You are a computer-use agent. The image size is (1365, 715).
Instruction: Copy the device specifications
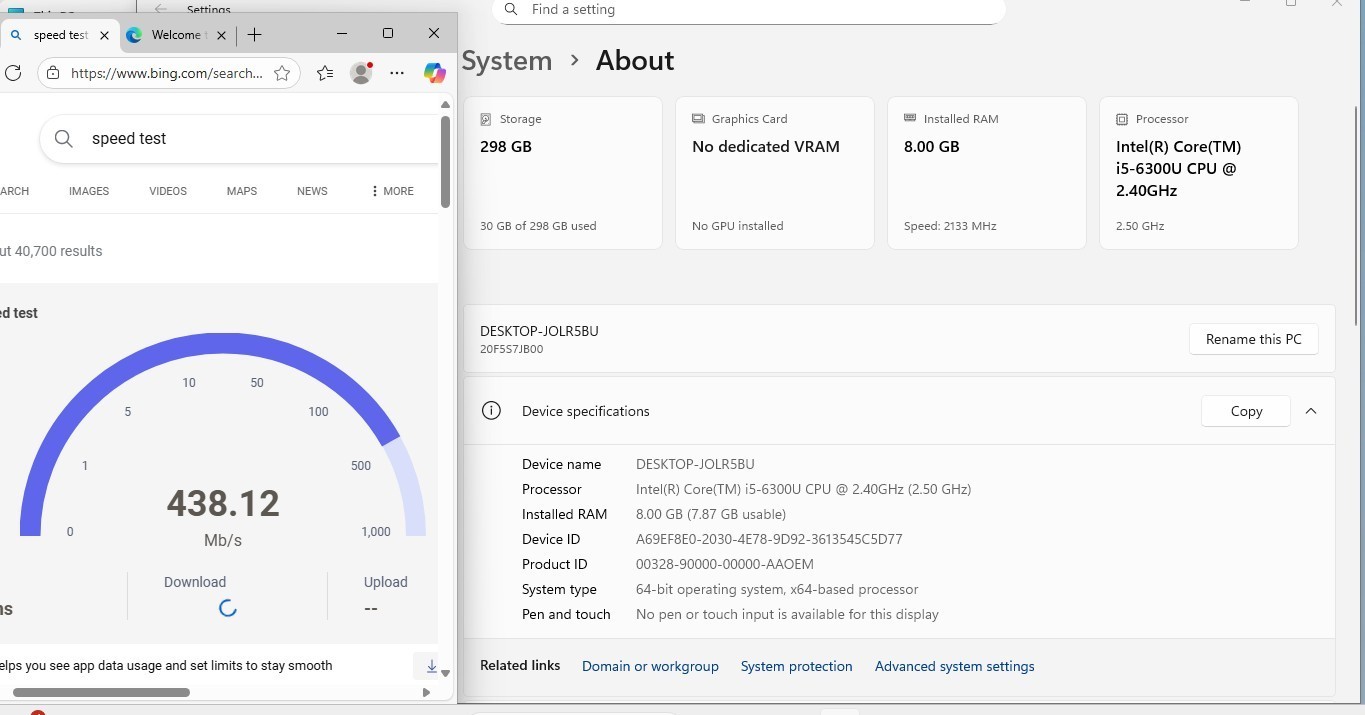tap(1246, 411)
